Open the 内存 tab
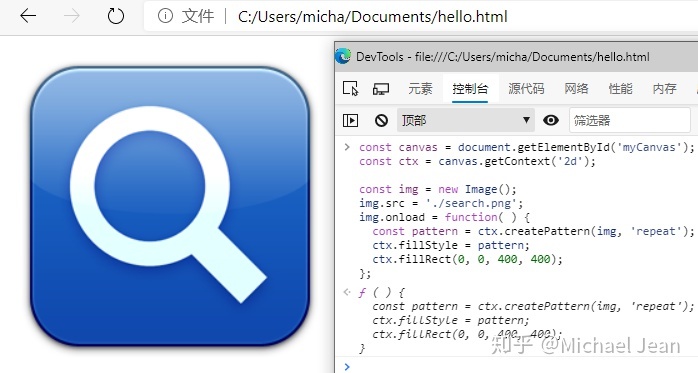Screen dimensions: 698x373 click(x=665, y=89)
